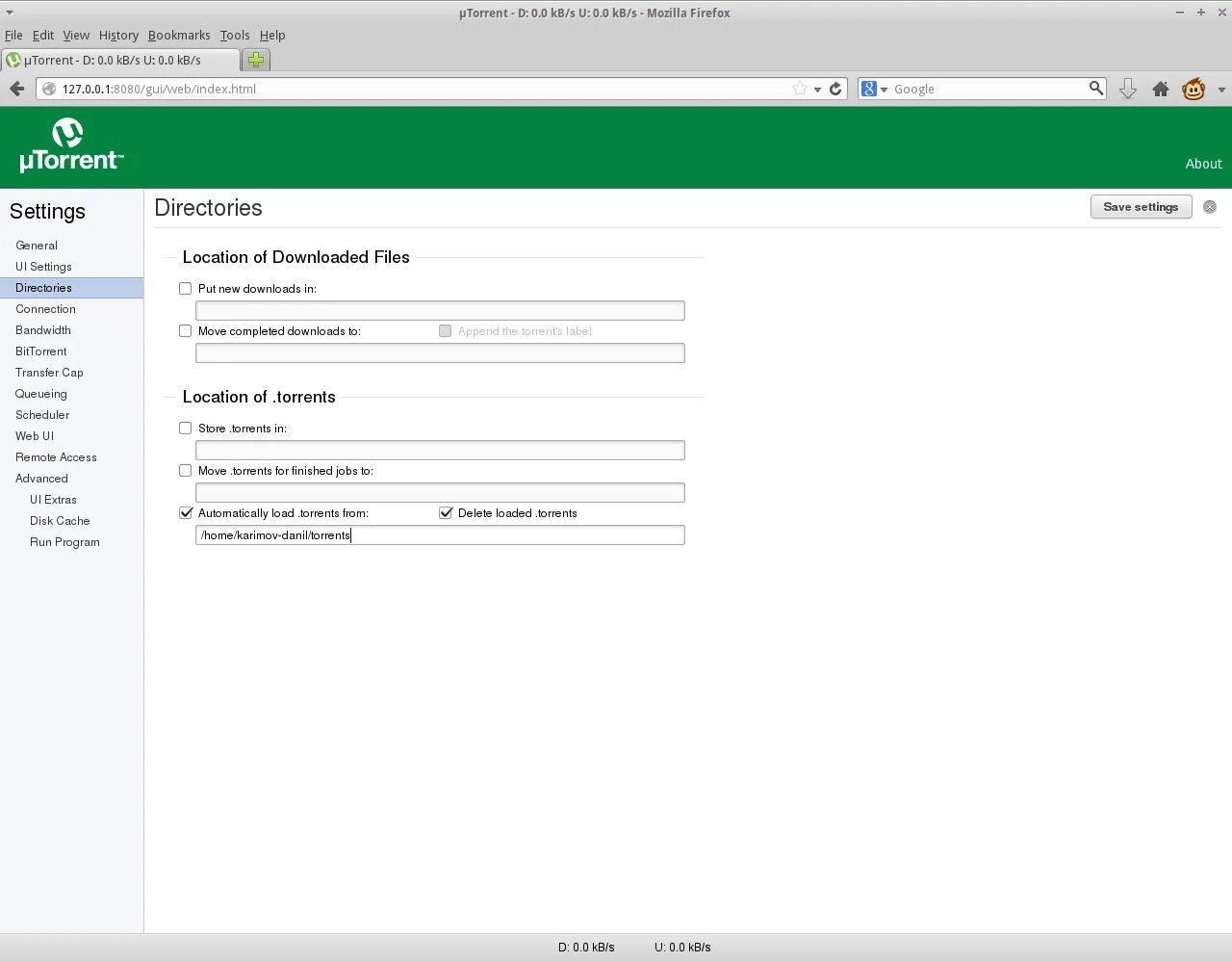Bookmark this page with the star icon
Screen dimensions: 1232x962
tap(800, 89)
